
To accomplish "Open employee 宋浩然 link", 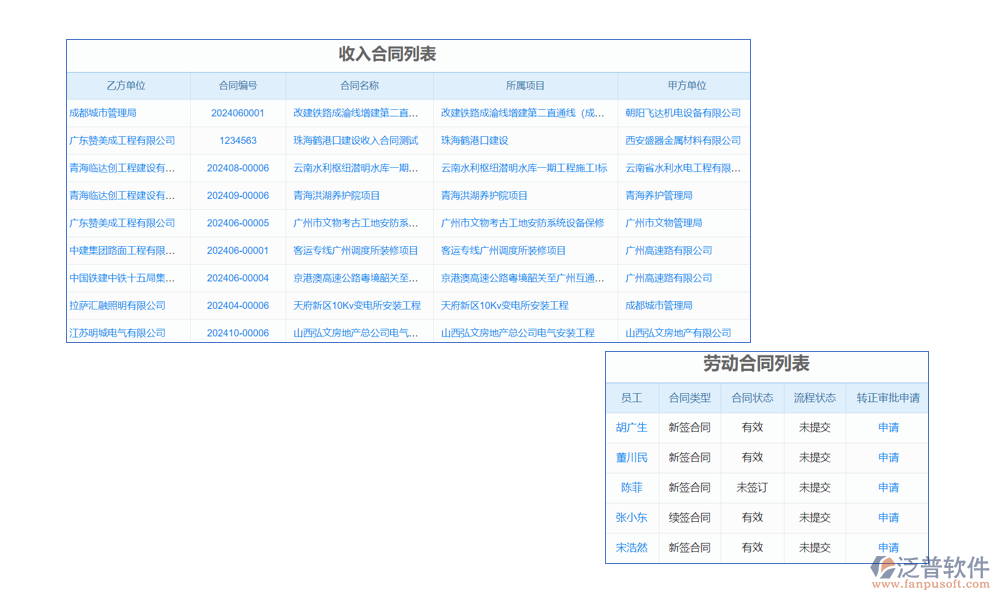I will pyautogui.click(x=631, y=548).
